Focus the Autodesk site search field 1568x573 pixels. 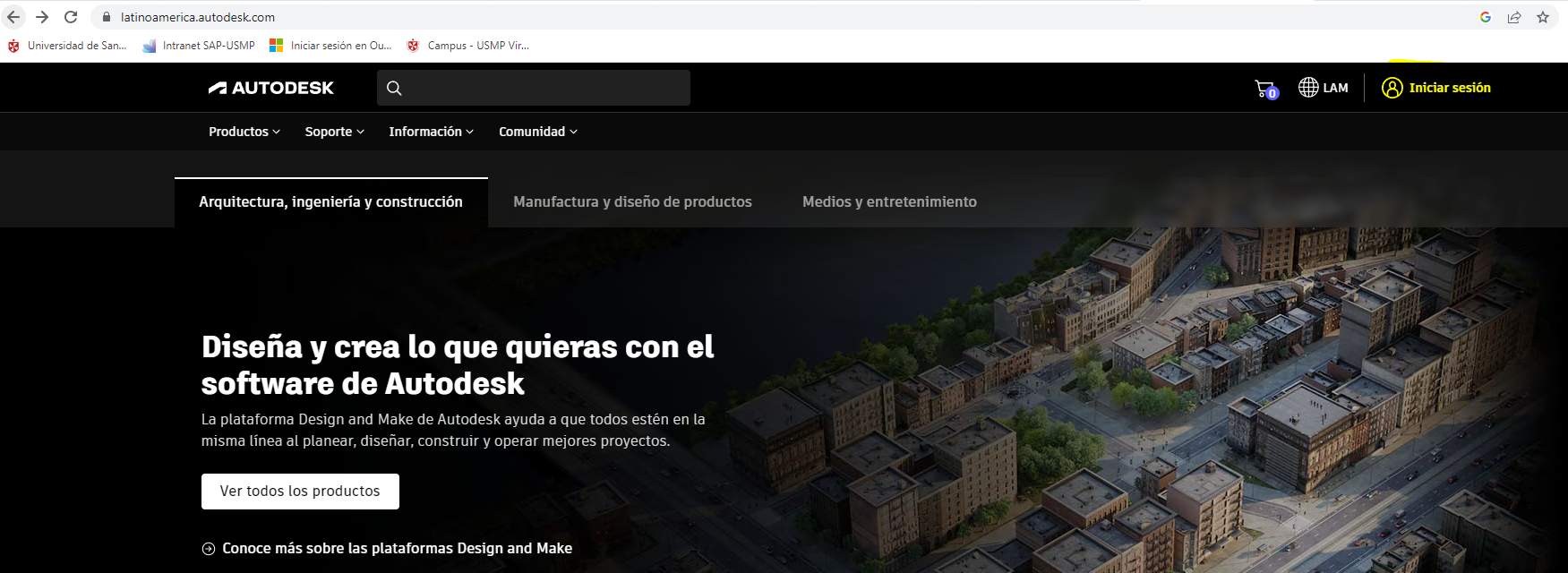pyautogui.click(x=534, y=88)
